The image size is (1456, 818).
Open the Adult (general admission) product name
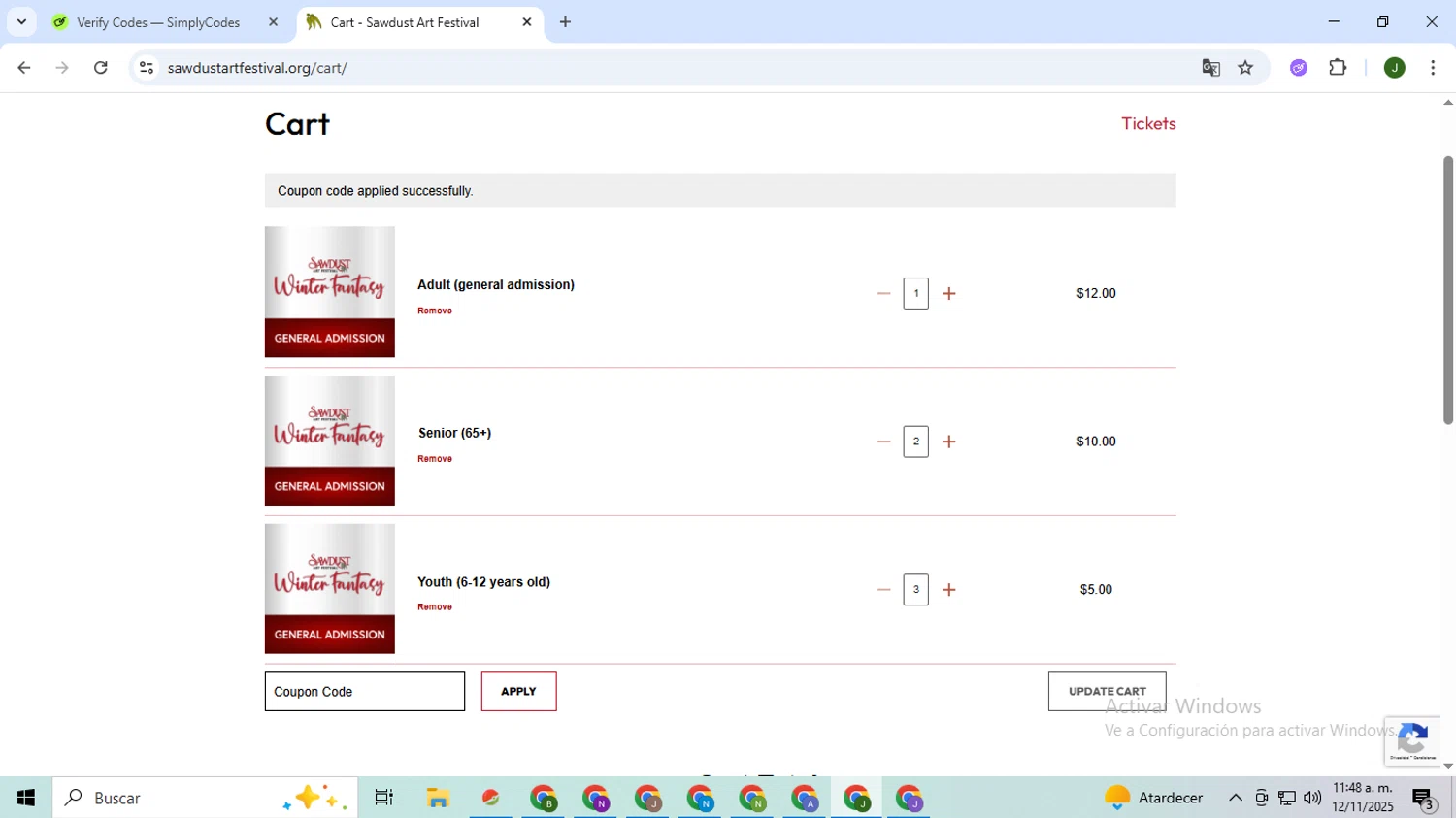pyautogui.click(x=496, y=284)
